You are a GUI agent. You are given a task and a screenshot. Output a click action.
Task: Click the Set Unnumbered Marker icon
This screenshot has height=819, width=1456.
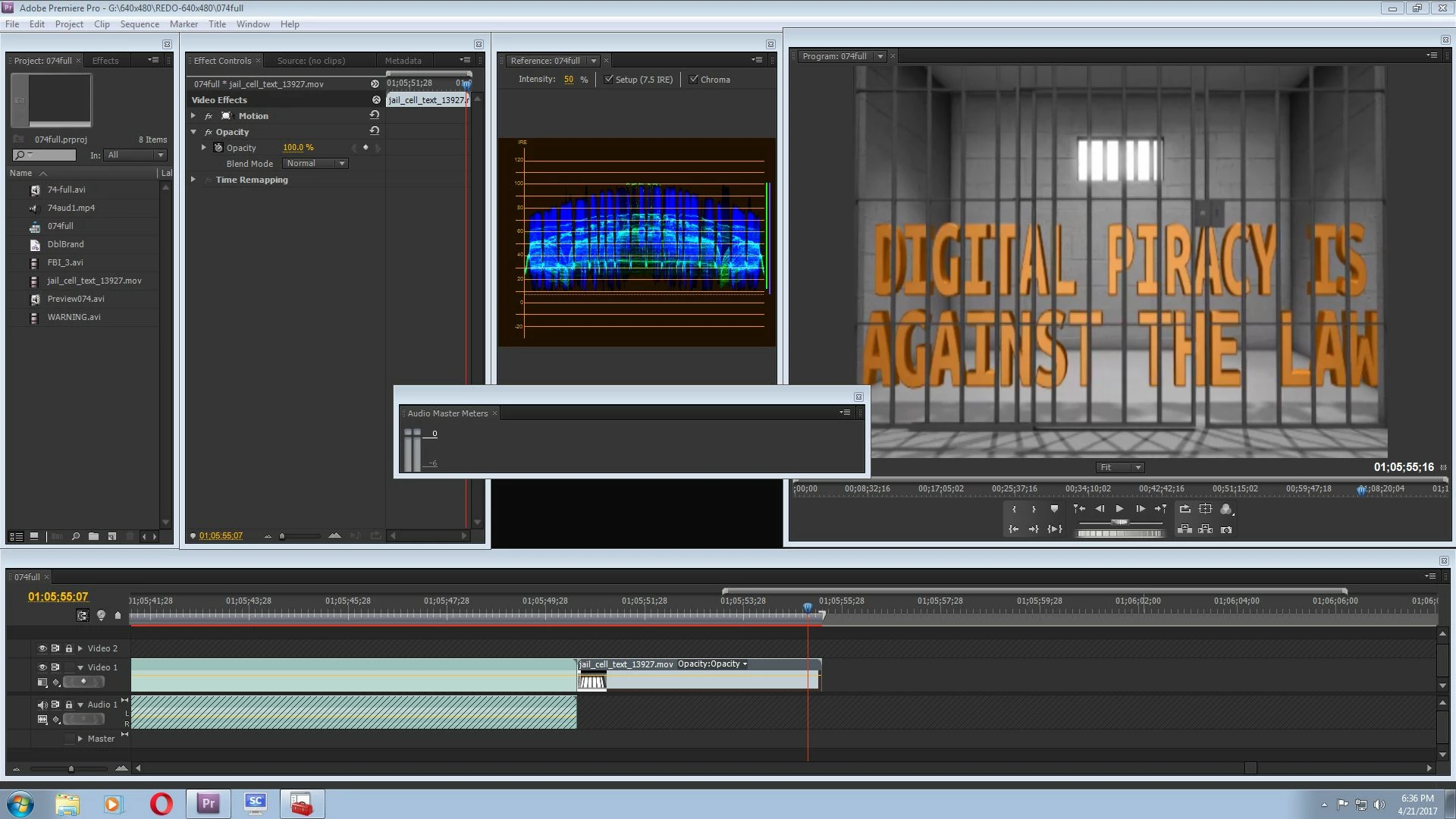(x=1054, y=509)
